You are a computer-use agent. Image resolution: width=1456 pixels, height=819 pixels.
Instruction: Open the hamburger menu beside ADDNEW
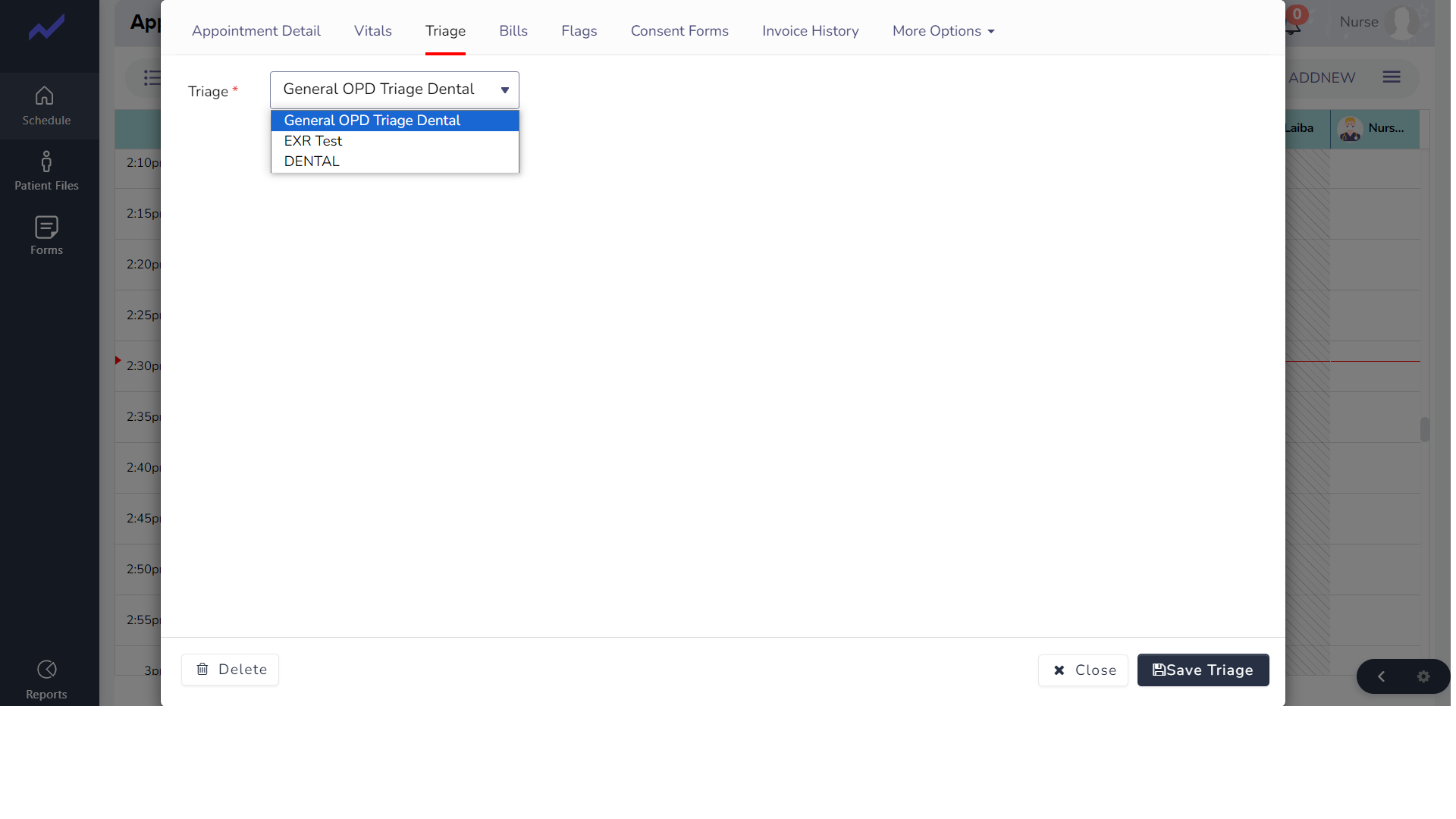click(x=1391, y=77)
